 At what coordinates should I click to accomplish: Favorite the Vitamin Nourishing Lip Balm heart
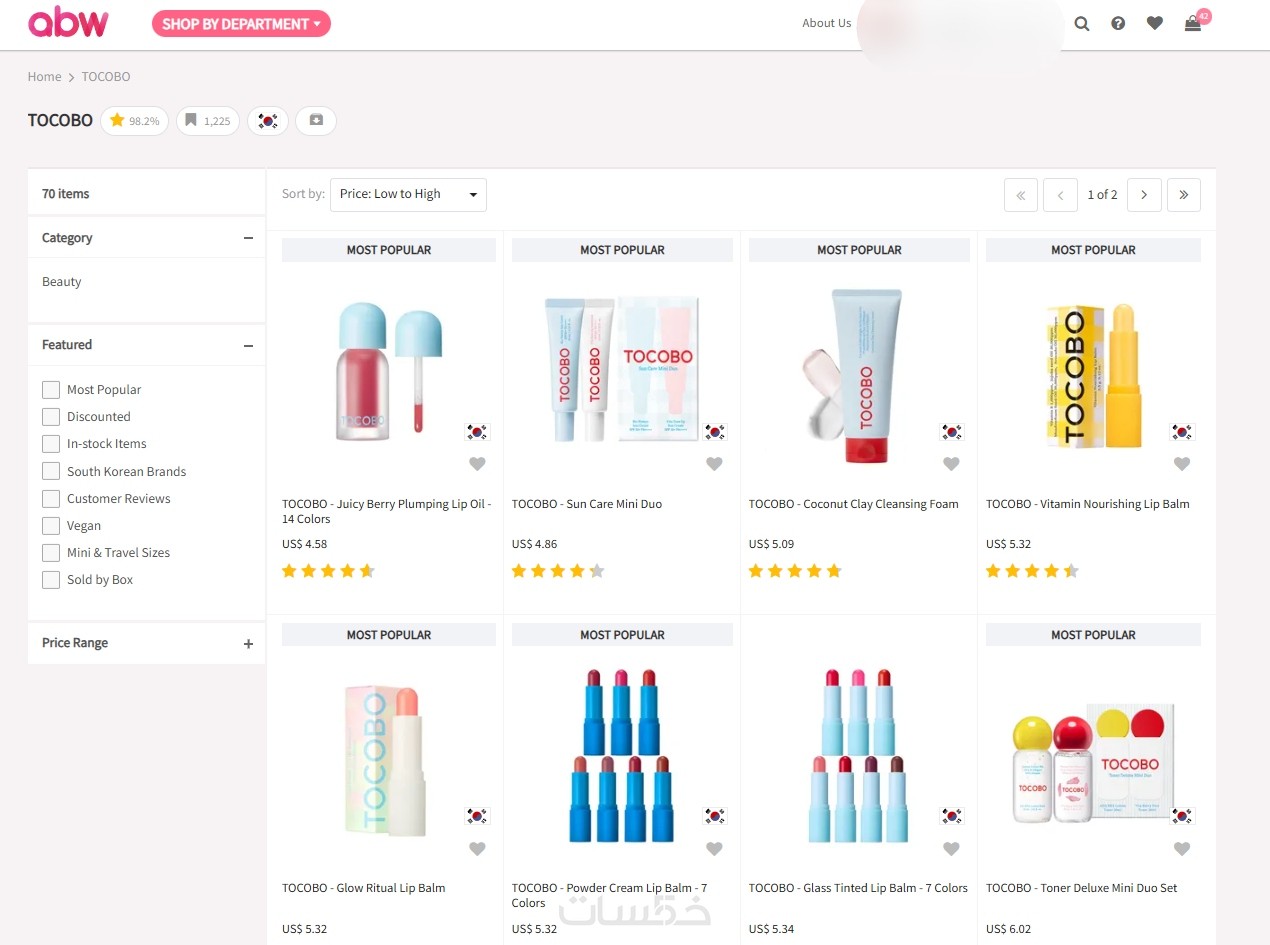tap(1182, 464)
